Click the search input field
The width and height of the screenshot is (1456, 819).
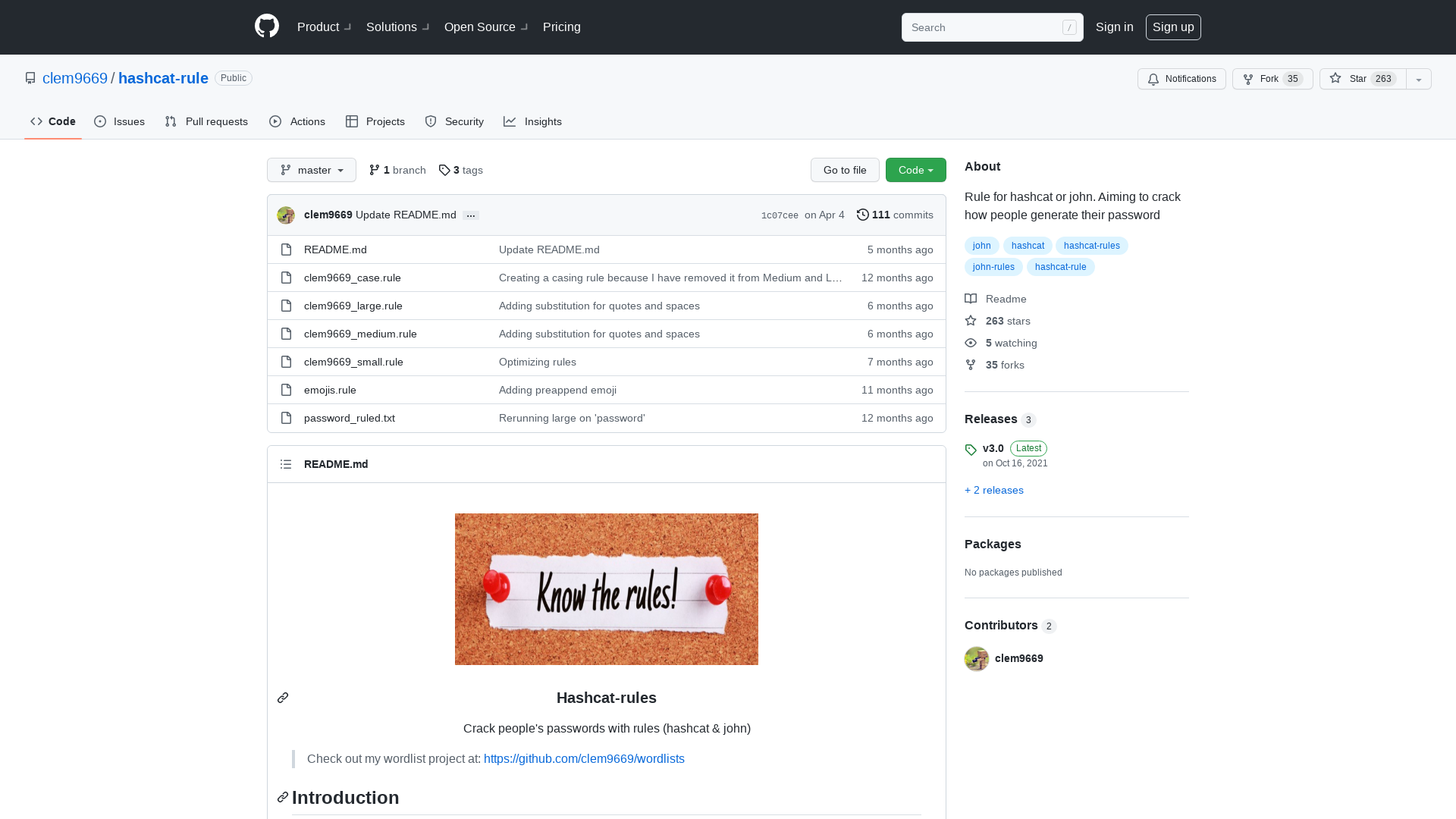[992, 27]
